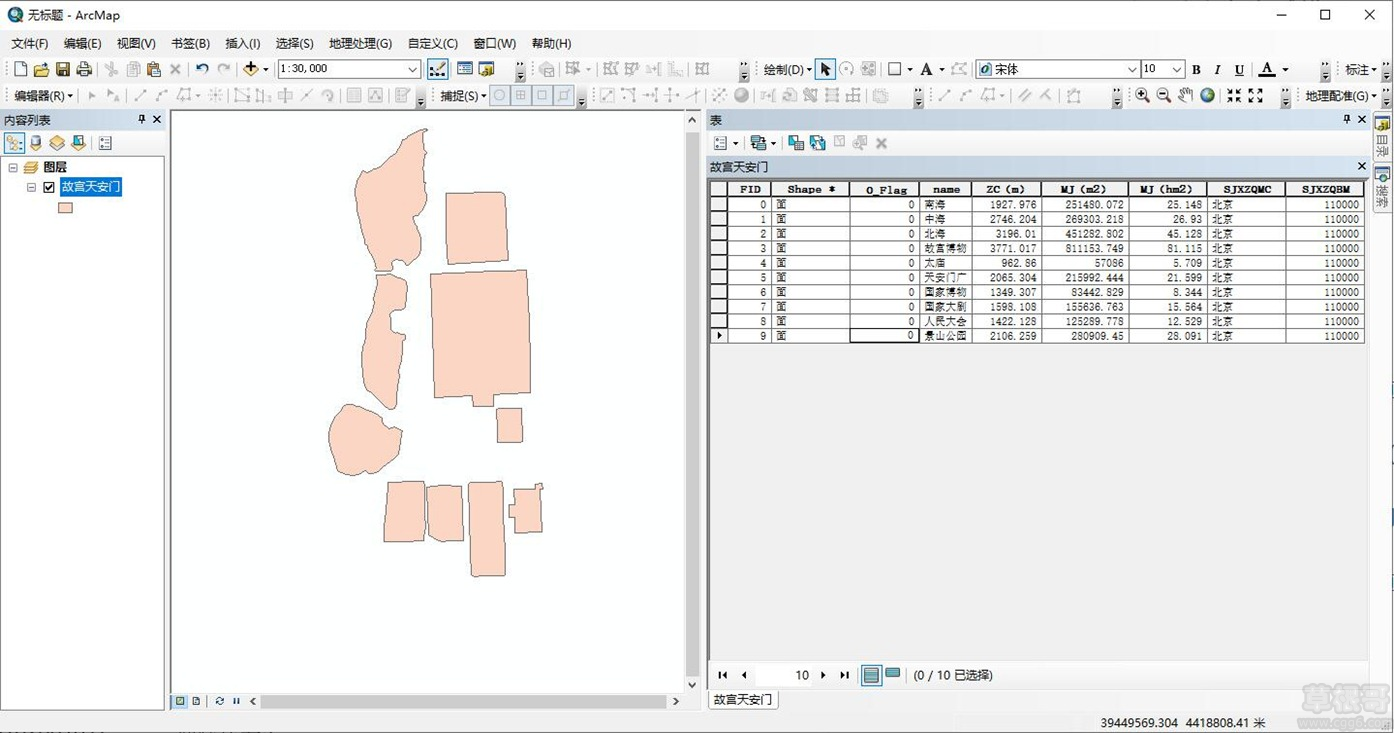The height and width of the screenshot is (733, 1394).
Task: Click the 故宫天安门 layer symbol swatch
Action: click(65, 208)
